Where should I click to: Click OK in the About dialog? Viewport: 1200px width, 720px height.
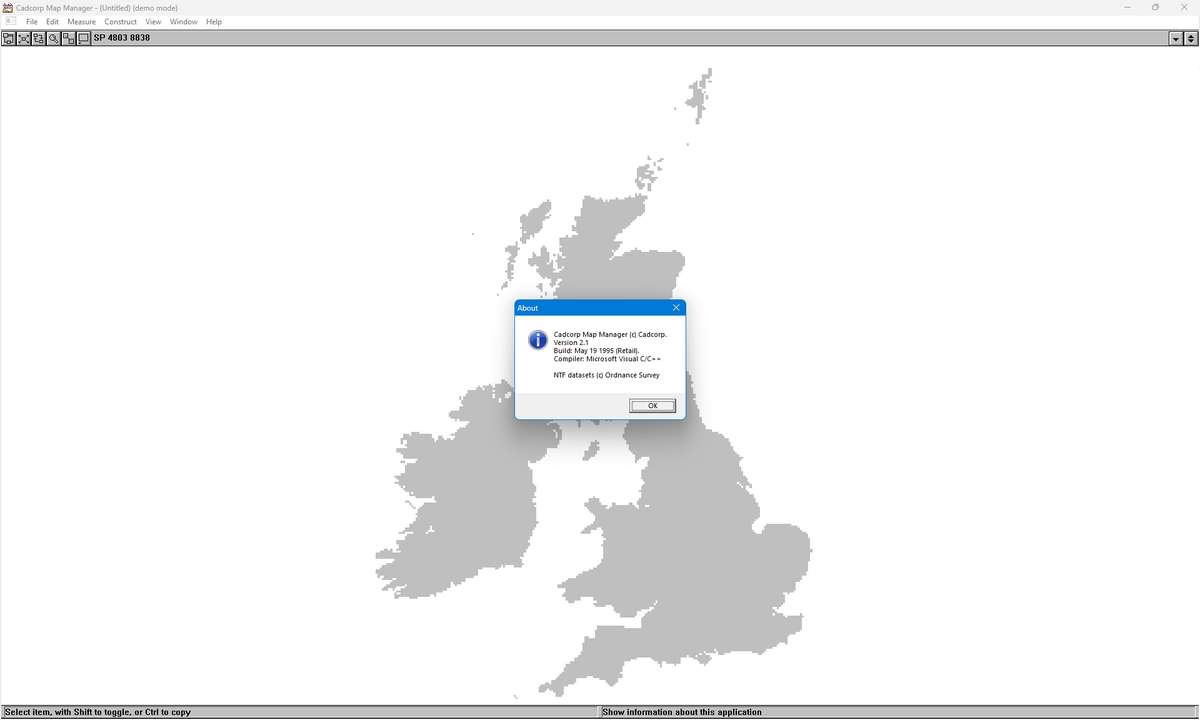[x=653, y=406]
